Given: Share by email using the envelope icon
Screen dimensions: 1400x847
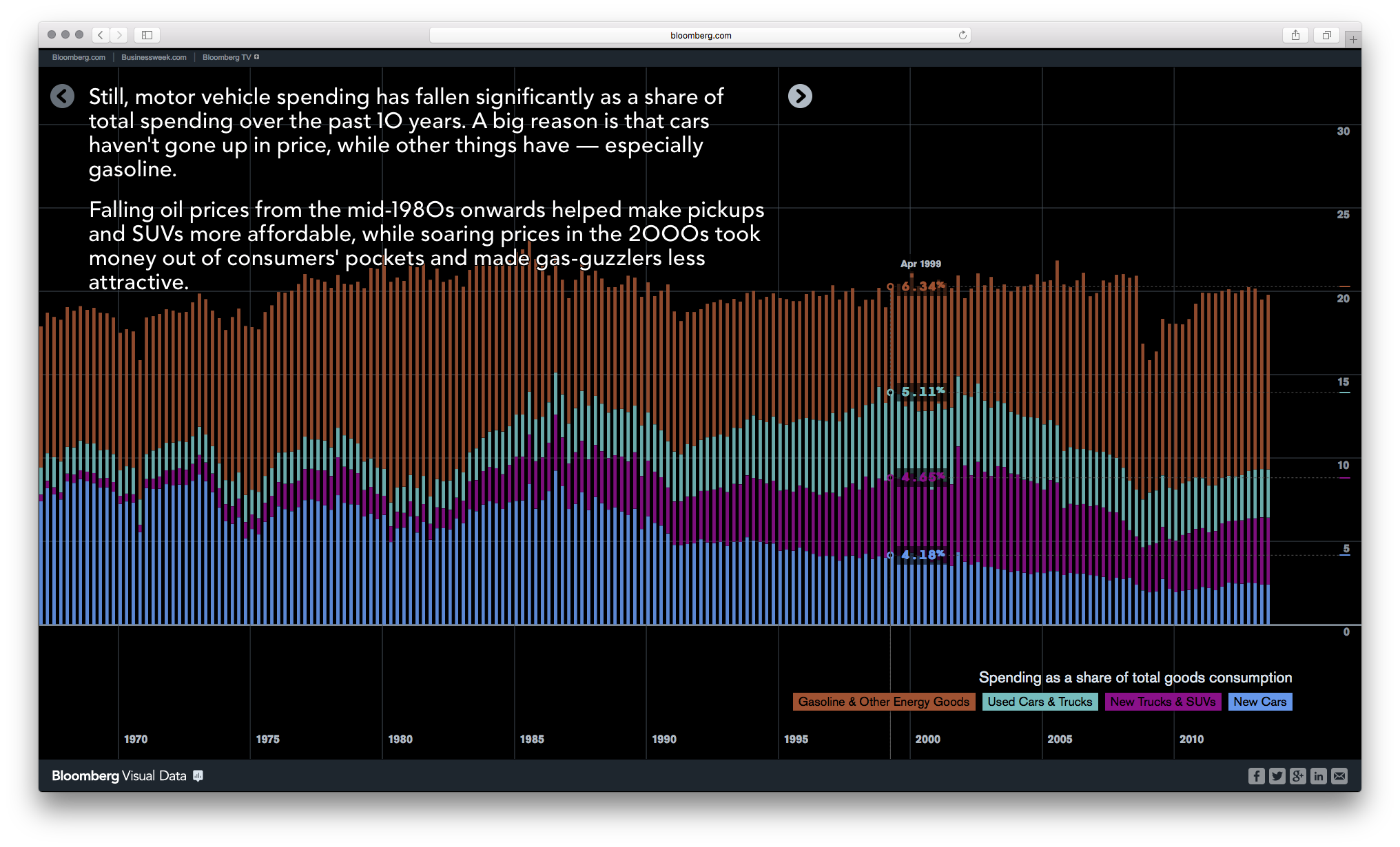Looking at the screenshot, I should [1339, 776].
